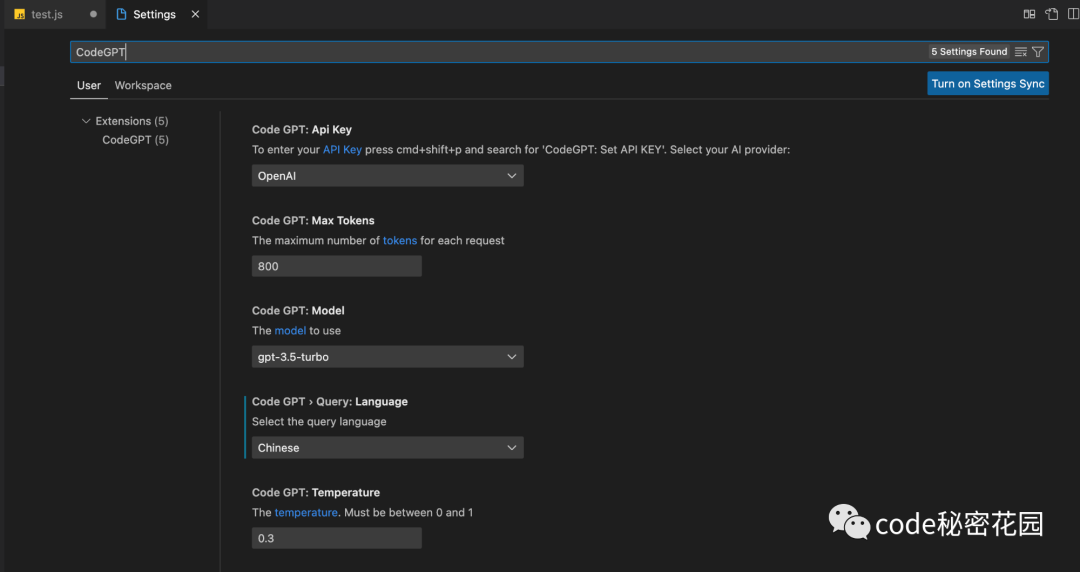The width and height of the screenshot is (1080, 572).
Task: Open the AI provider OpenAI dropdown
Action: (x=388, y=176)
